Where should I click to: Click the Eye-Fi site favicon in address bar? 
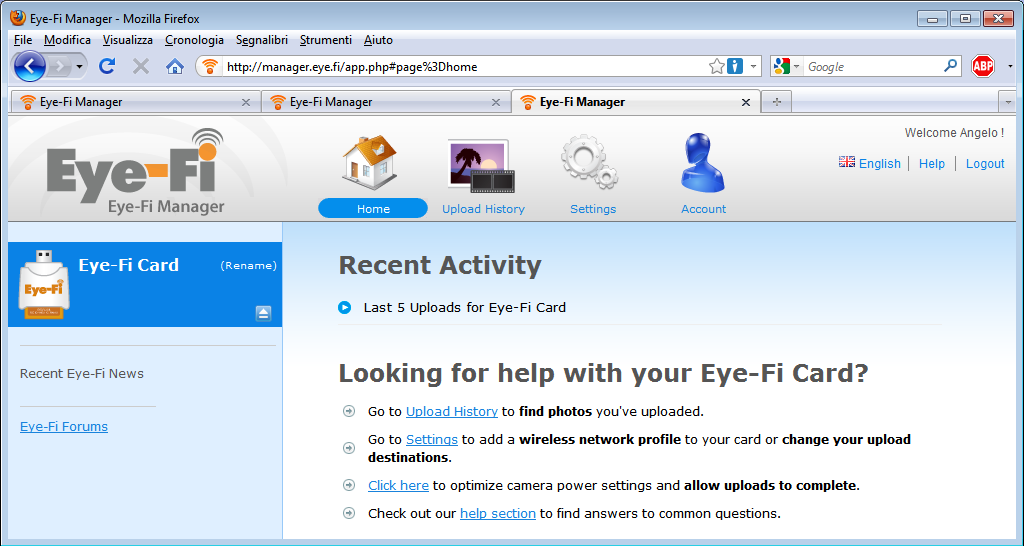pyautogui.click(x=209, y=67)
